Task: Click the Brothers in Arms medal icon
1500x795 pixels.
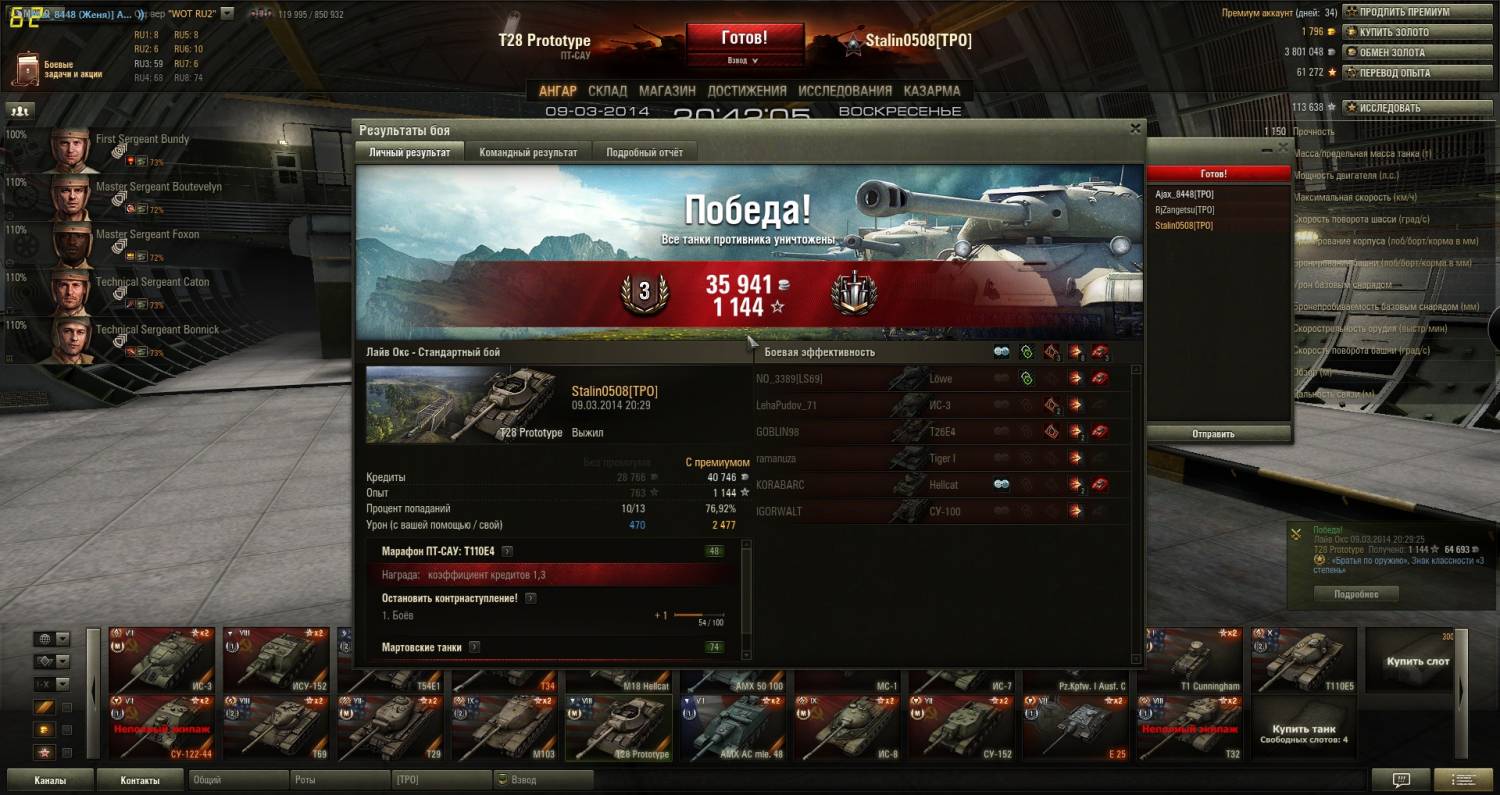Action: pos(853,293)
